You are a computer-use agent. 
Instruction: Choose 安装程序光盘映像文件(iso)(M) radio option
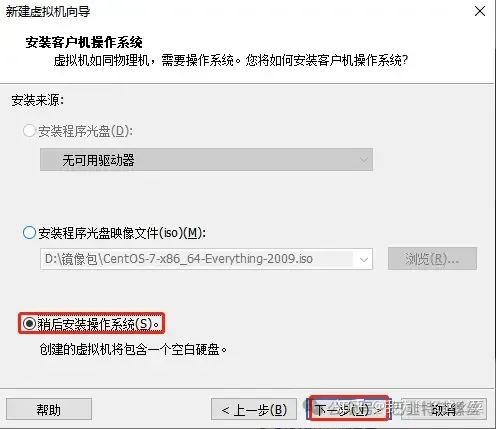click(x=29, y=232)
